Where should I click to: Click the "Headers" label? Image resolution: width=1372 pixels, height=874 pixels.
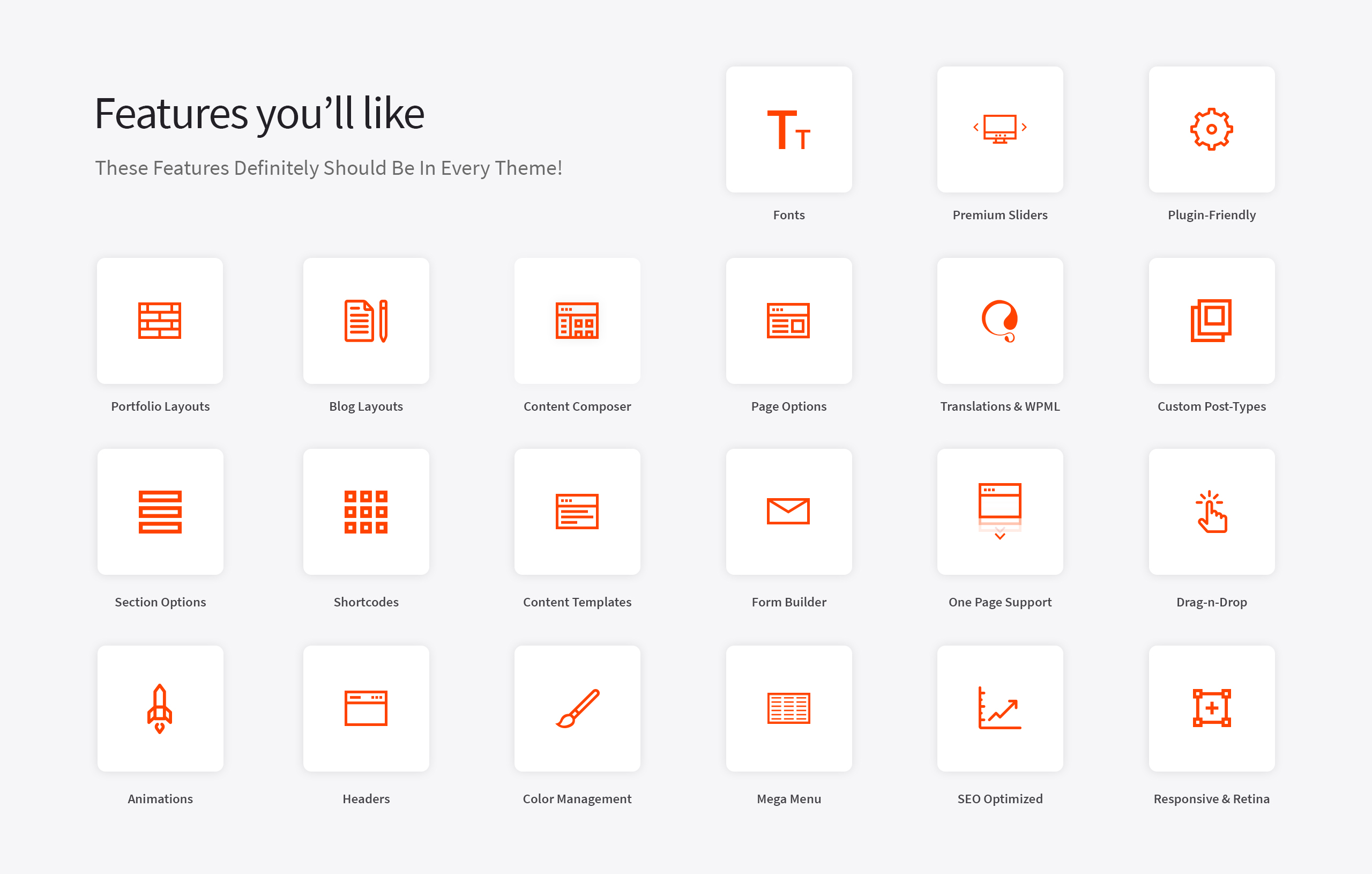point(366,799)
